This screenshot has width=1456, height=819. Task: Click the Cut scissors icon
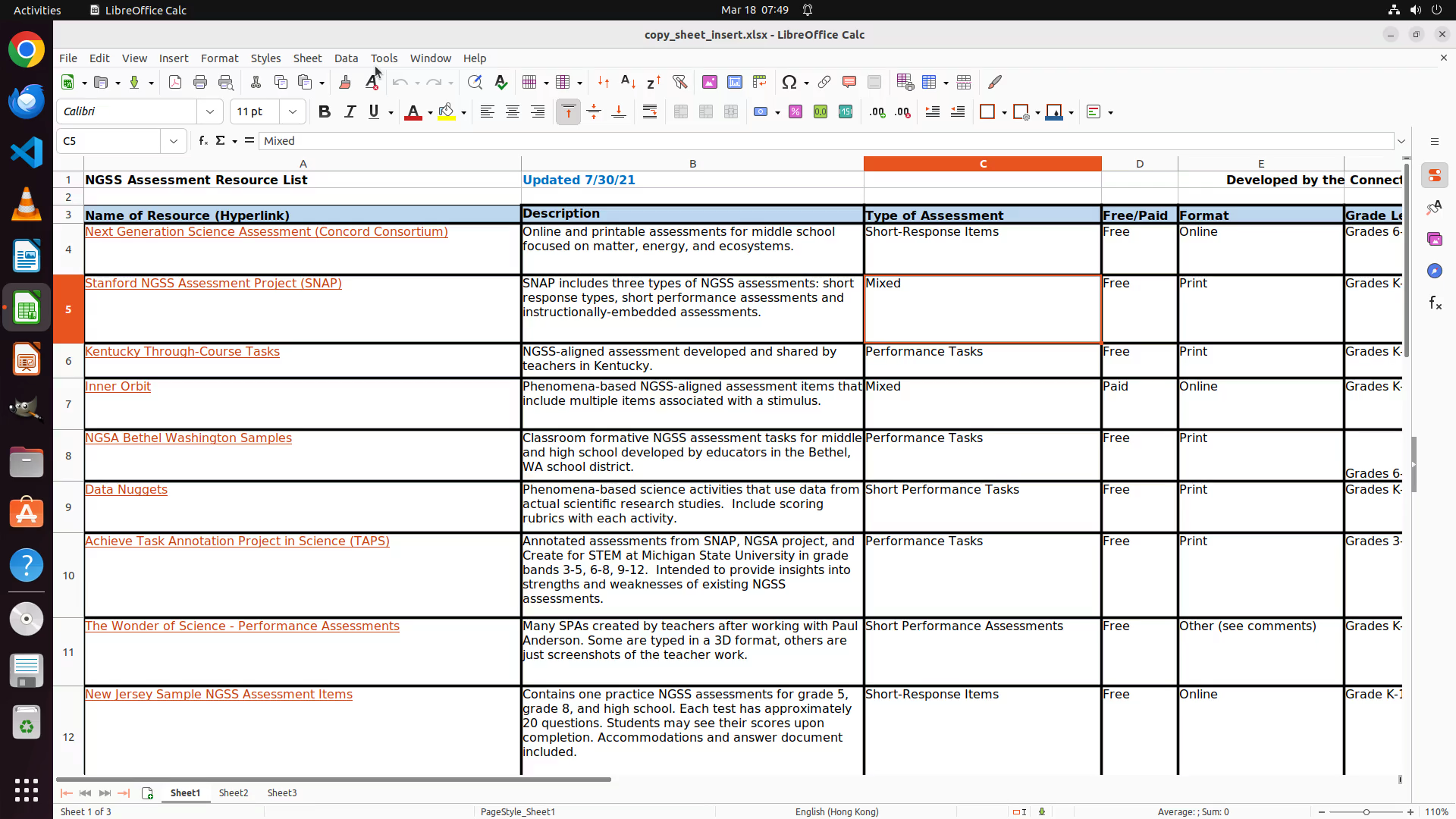coord(256,82)
